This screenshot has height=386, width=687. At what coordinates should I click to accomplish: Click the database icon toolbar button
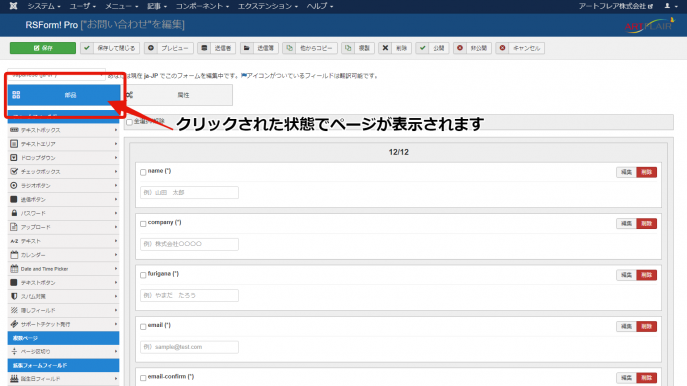click(216, 48)
